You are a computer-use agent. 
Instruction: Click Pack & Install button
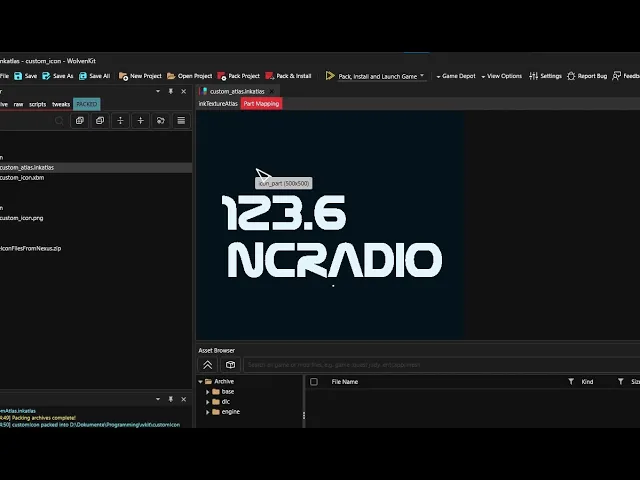[288, 76]
